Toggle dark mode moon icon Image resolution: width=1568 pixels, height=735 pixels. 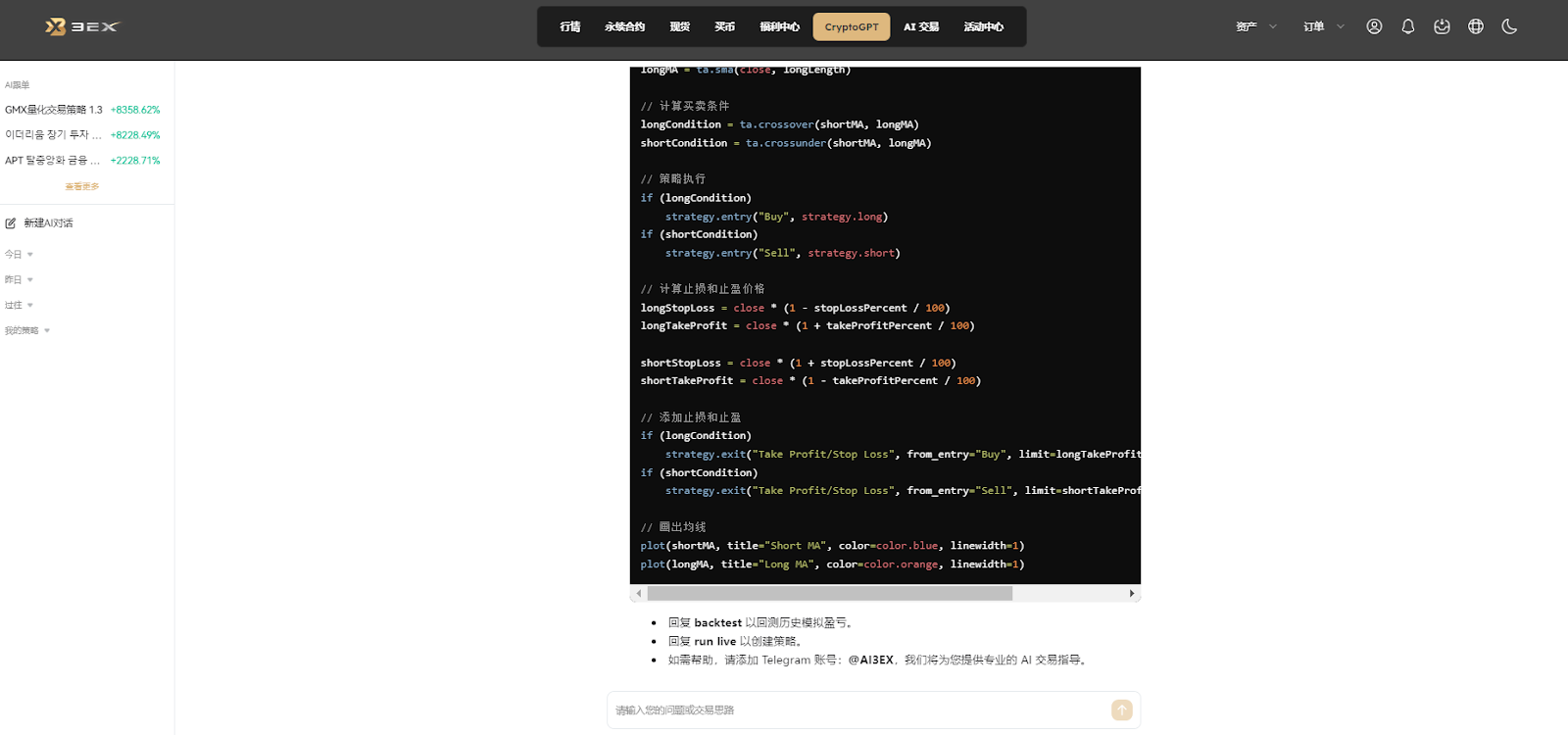1509,26
